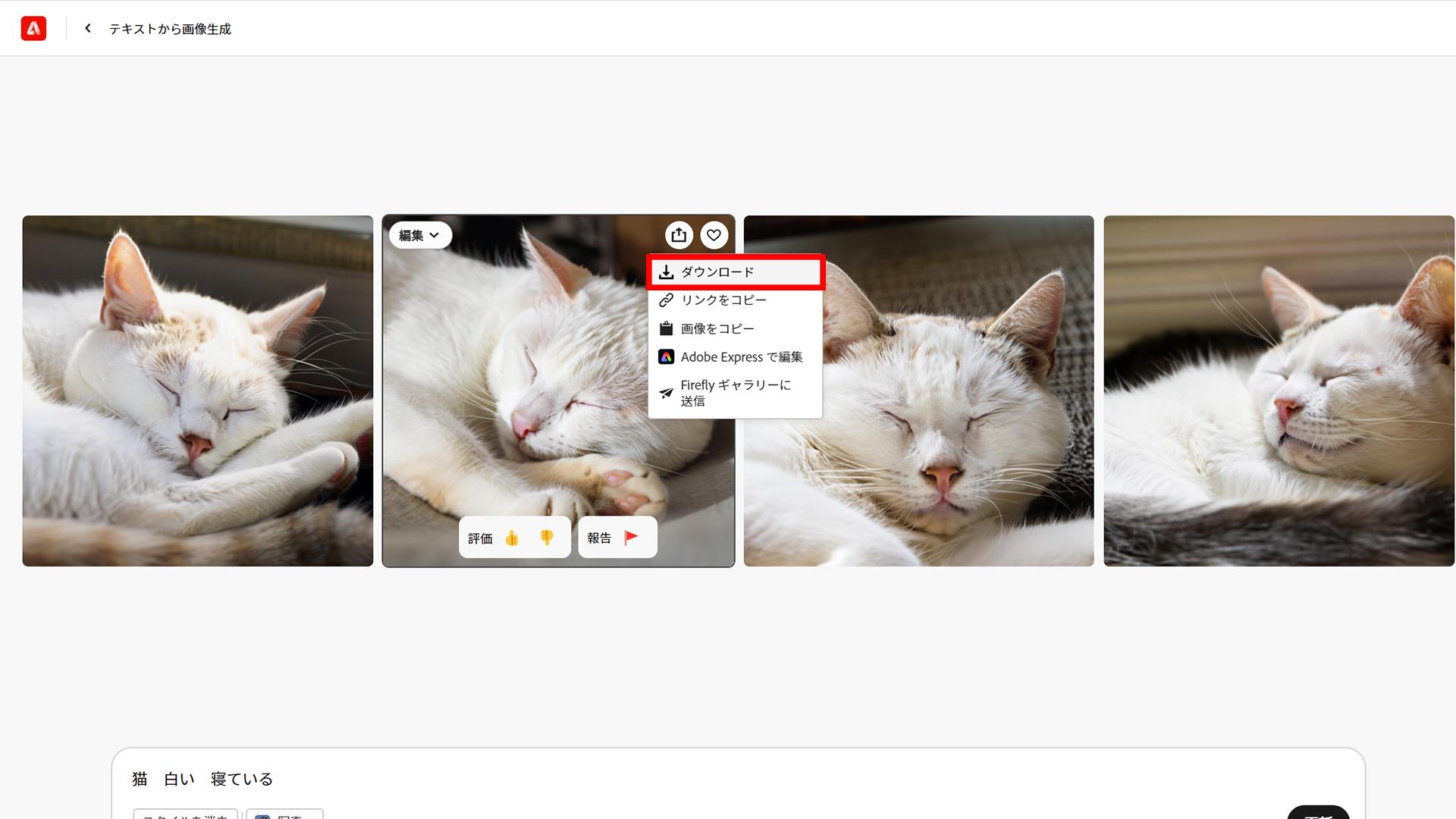Click the Adobe Firefly logo icon
Viewport: 1456px width, 819px height.
coord(33,28)
